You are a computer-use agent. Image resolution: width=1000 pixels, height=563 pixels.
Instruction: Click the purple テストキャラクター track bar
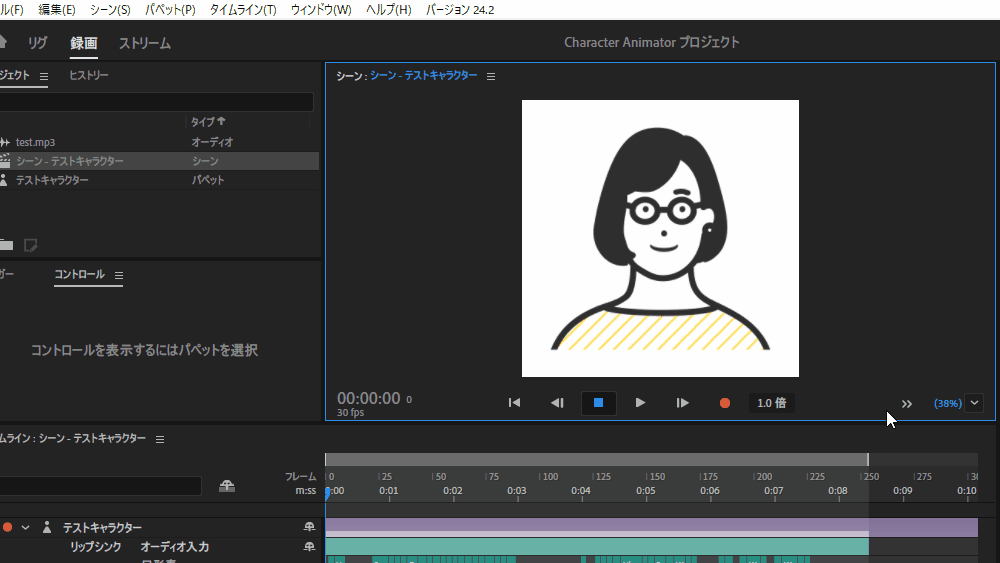tap(651, 527)
